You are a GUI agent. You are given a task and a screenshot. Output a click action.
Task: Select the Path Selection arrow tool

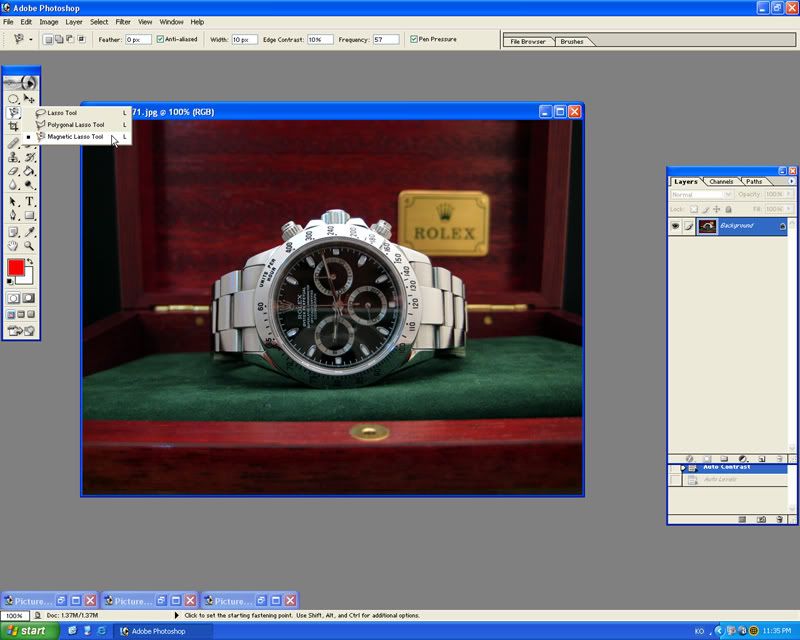click(13, 202)
